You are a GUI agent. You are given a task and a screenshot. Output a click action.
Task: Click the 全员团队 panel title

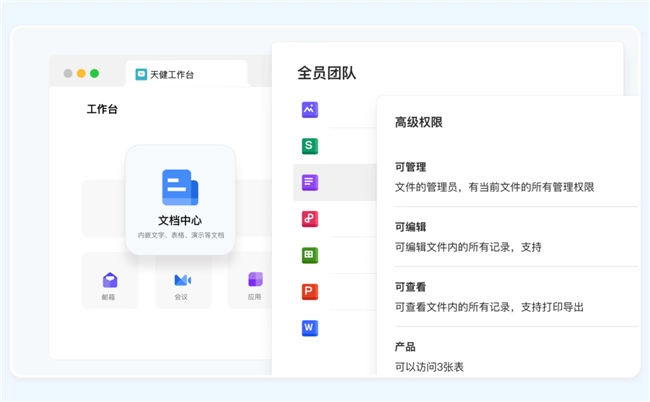326,73
